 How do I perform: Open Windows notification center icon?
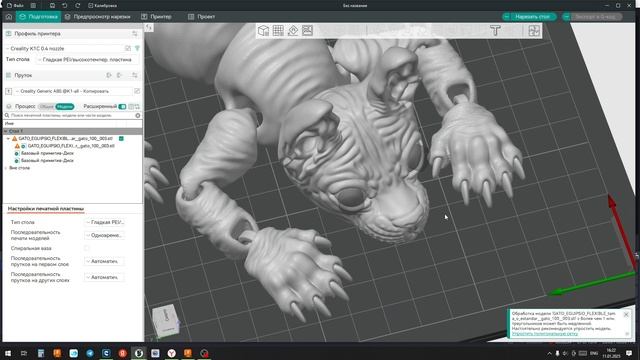point(629,353)
